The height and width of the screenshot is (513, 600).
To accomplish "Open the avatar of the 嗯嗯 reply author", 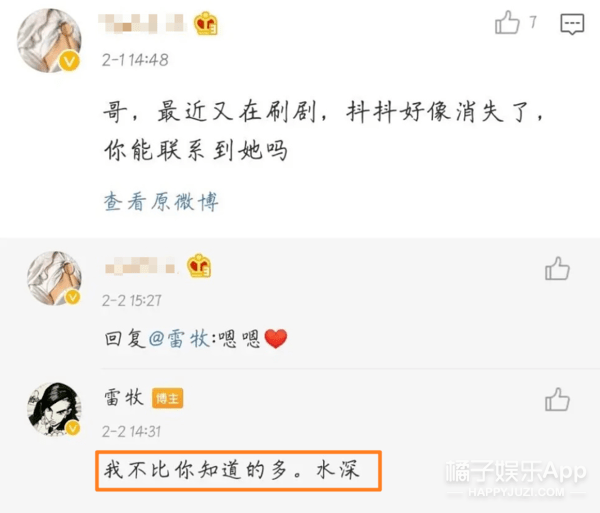I will click(x=54, y=278).
